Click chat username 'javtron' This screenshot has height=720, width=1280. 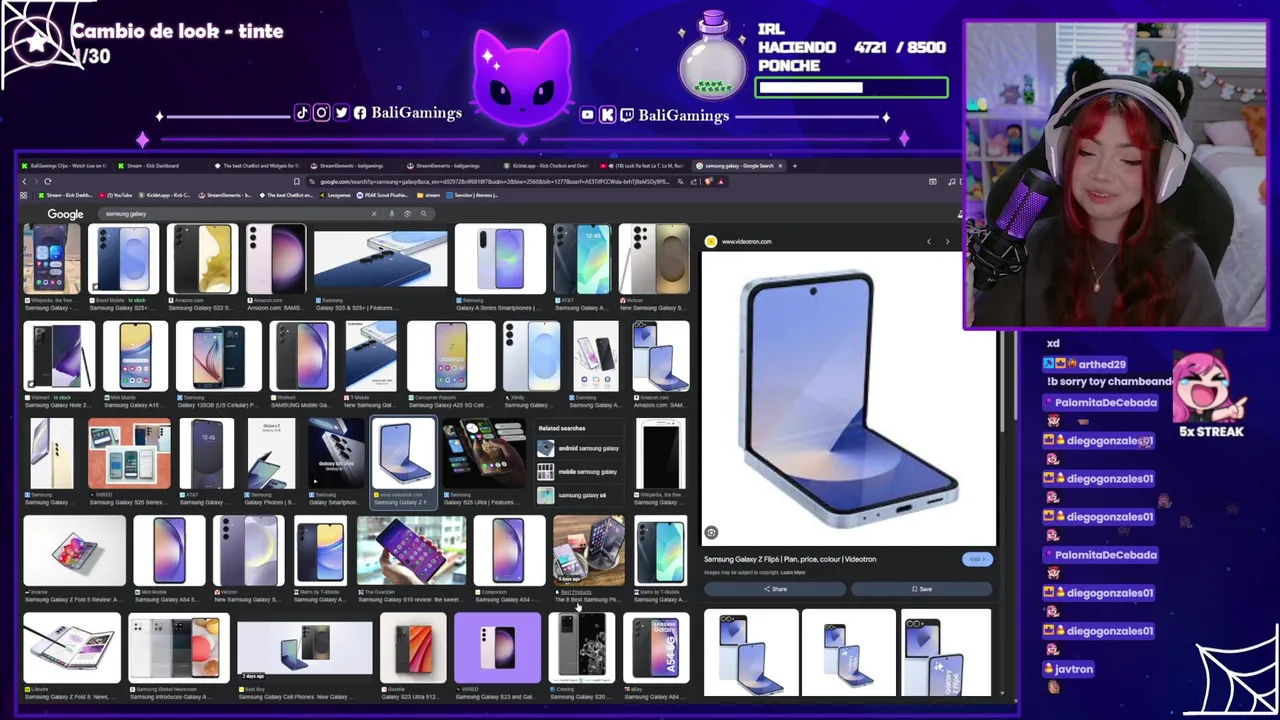[1074, 668]
